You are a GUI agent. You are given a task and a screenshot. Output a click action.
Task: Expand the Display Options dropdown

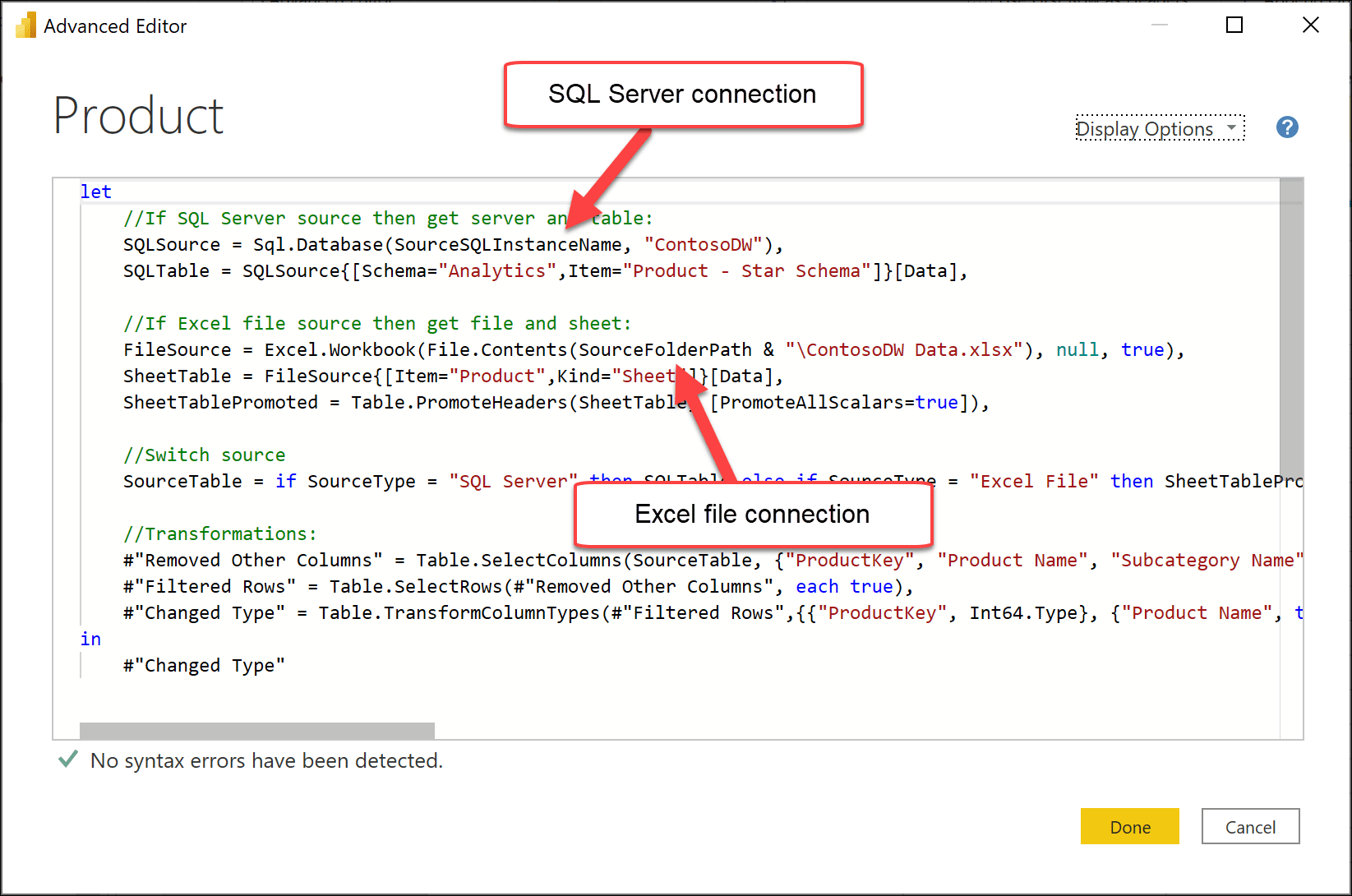[1160, 129]
